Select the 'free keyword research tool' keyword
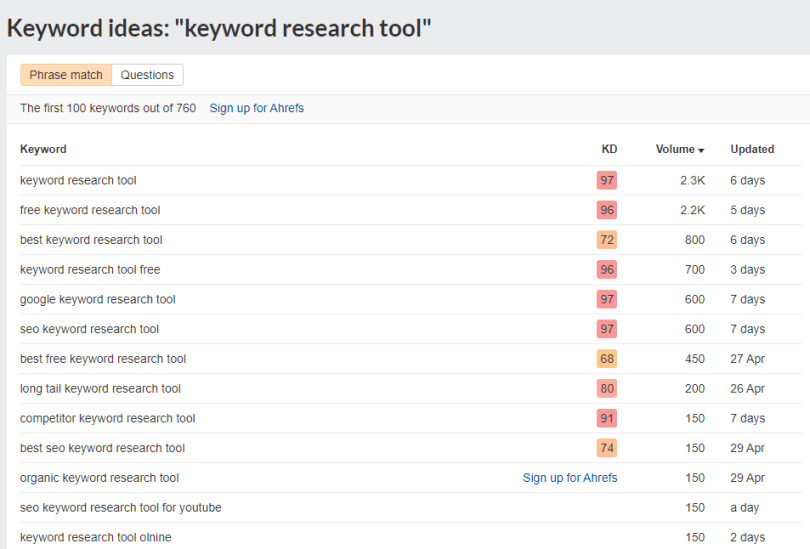 tap(90, 210)
